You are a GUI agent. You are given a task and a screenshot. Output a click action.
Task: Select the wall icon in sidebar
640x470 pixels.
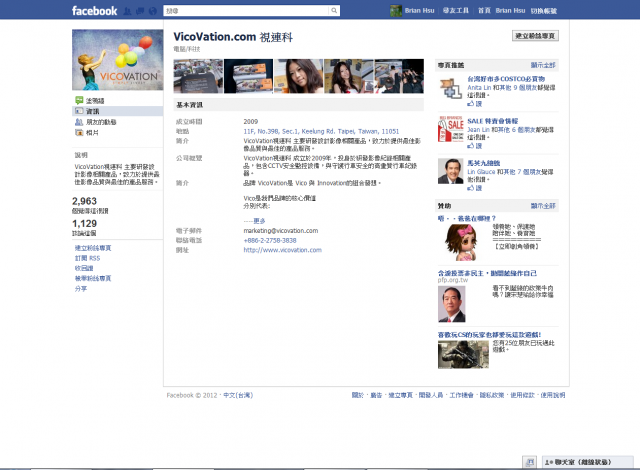click(x=79, y=100)
